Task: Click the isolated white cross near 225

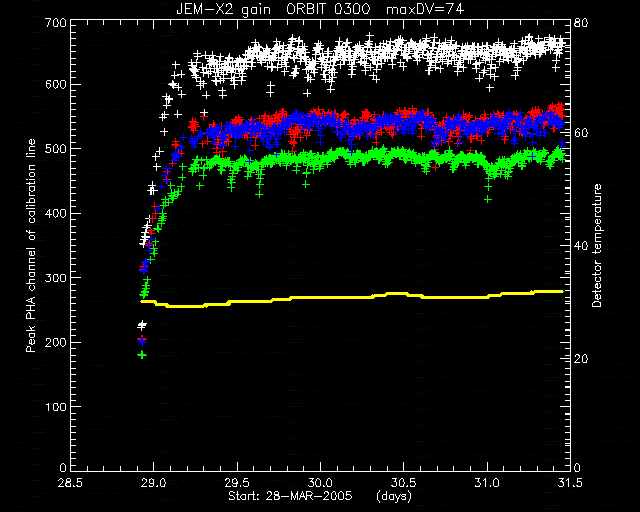Action: coord(142,325)
